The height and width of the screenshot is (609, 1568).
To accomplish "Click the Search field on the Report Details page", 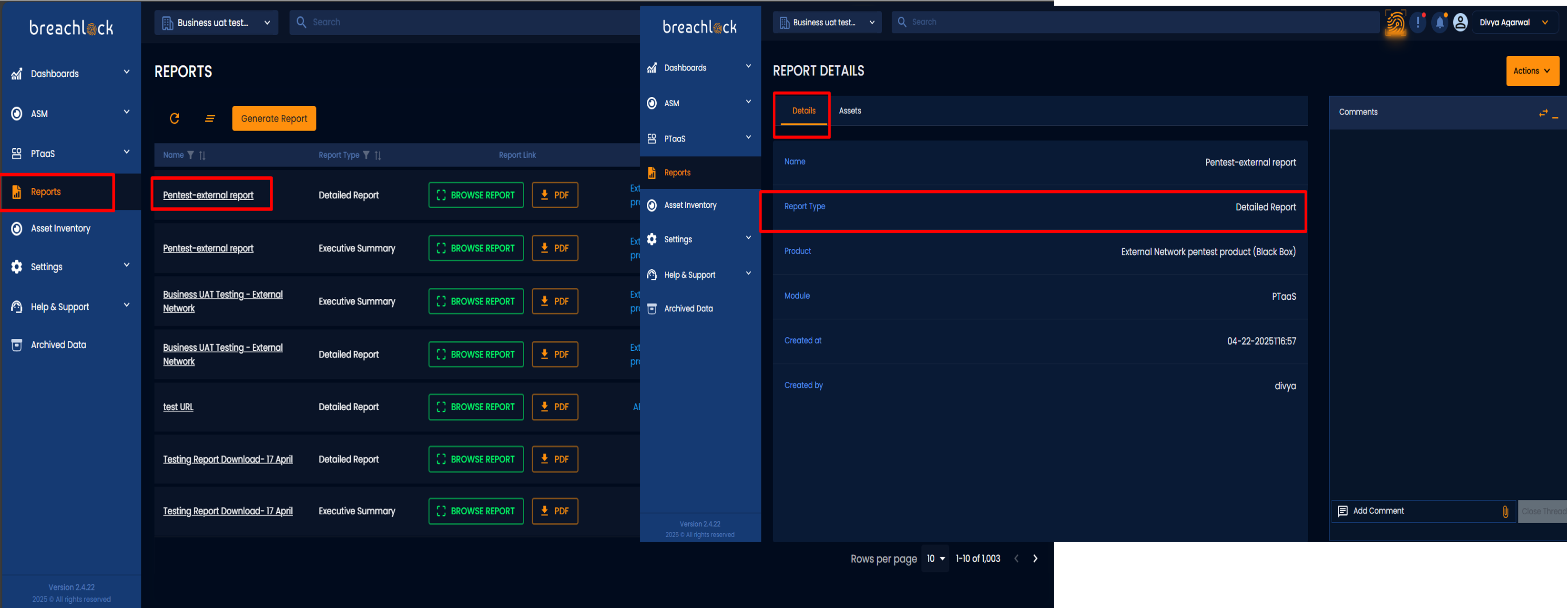I will (x=1136, y=22).
